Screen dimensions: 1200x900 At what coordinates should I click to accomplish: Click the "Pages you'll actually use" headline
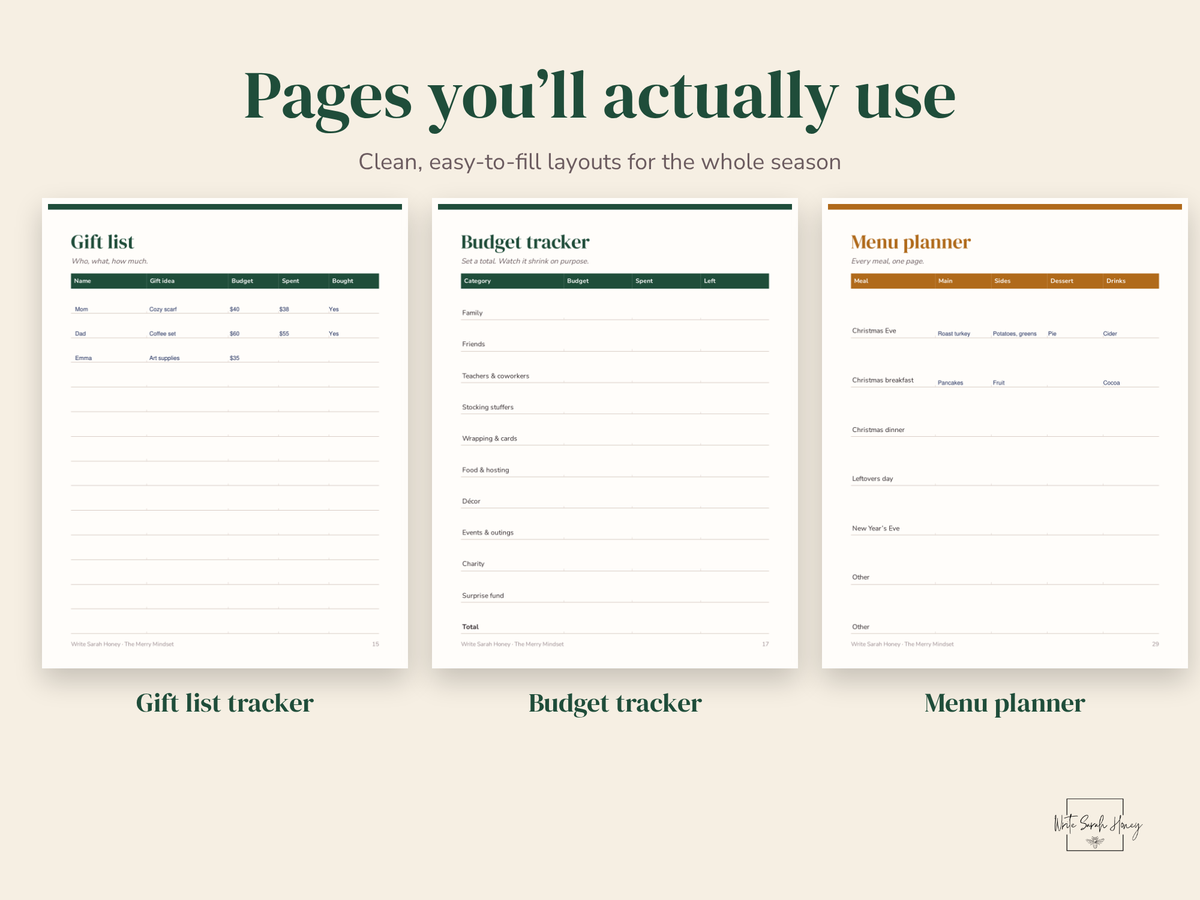tap(600, 97)
